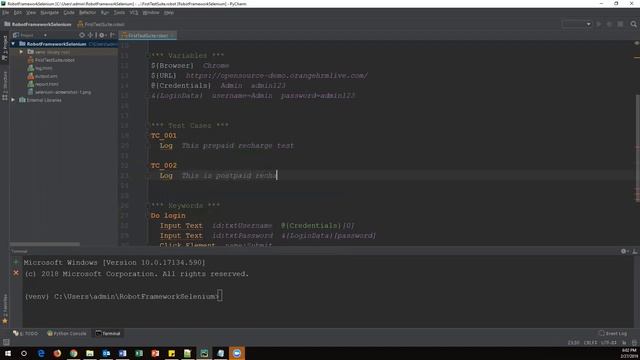Hide the Project tool window
Image resolution: width=640 pixels, height=360 pixels.
coord(112,36)
